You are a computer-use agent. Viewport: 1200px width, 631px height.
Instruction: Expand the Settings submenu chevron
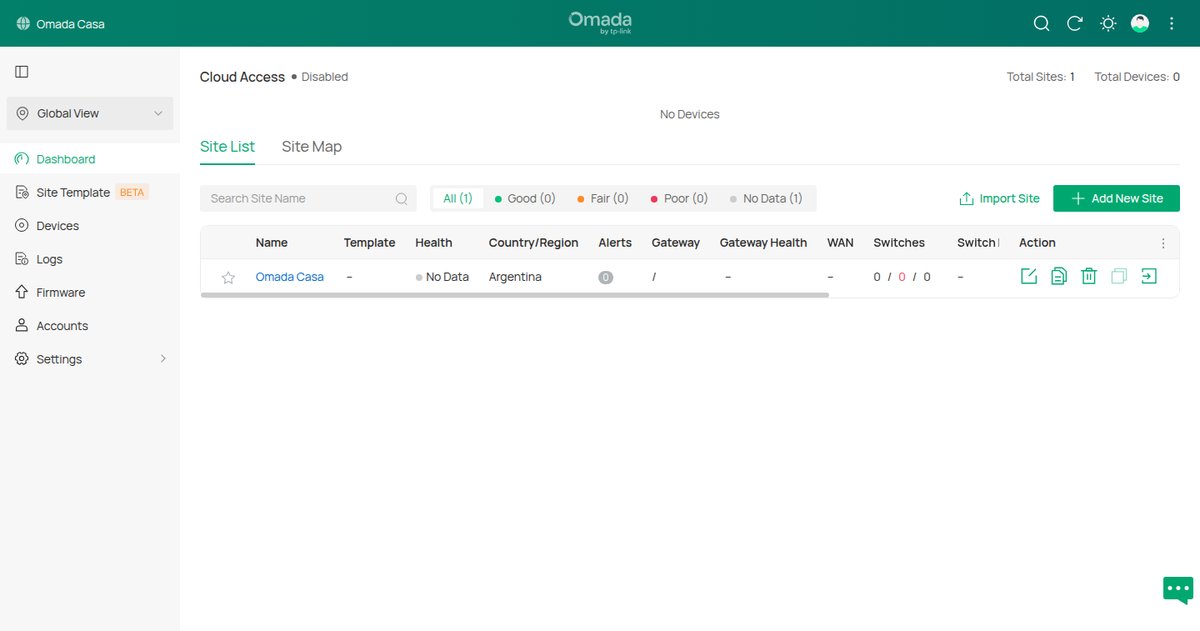pyautogui.click(x=163, y=359)
